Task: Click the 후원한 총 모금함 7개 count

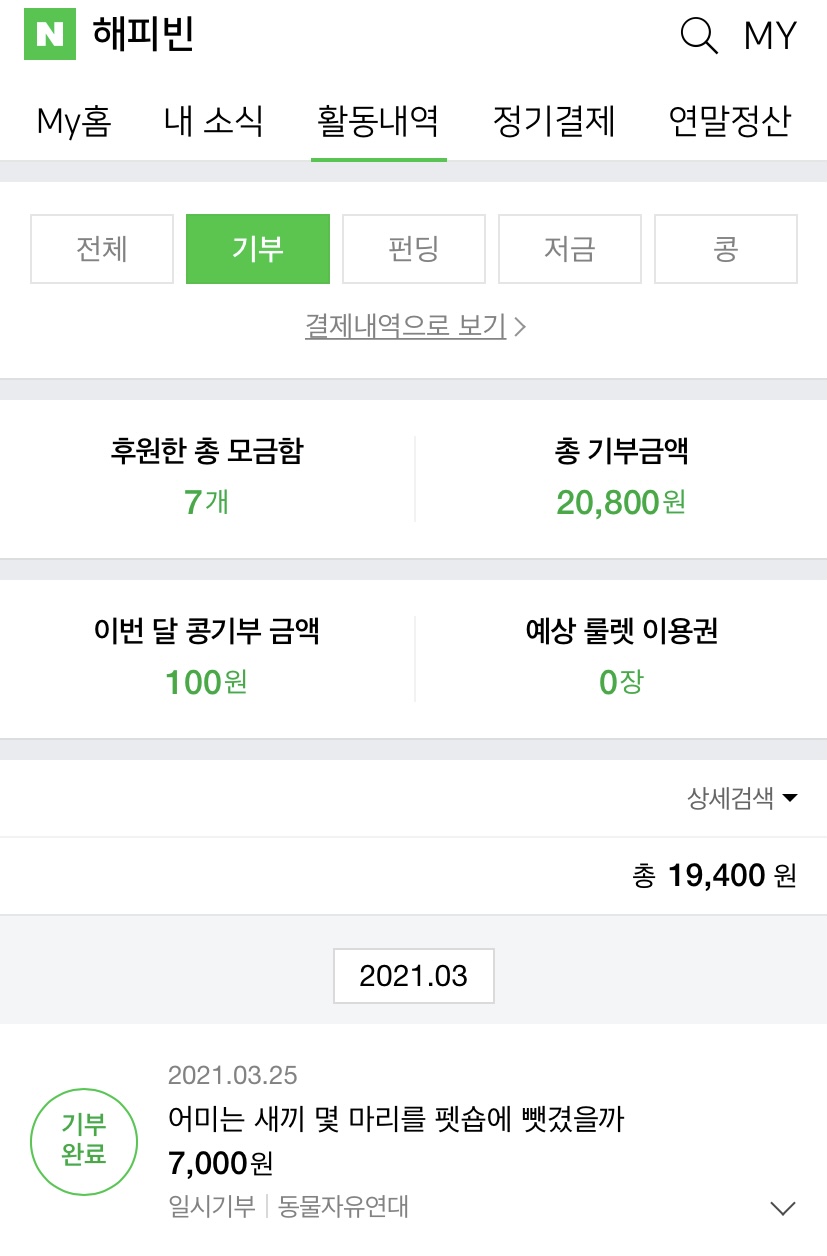Action: pyautogui.click(x=207, y=501)
